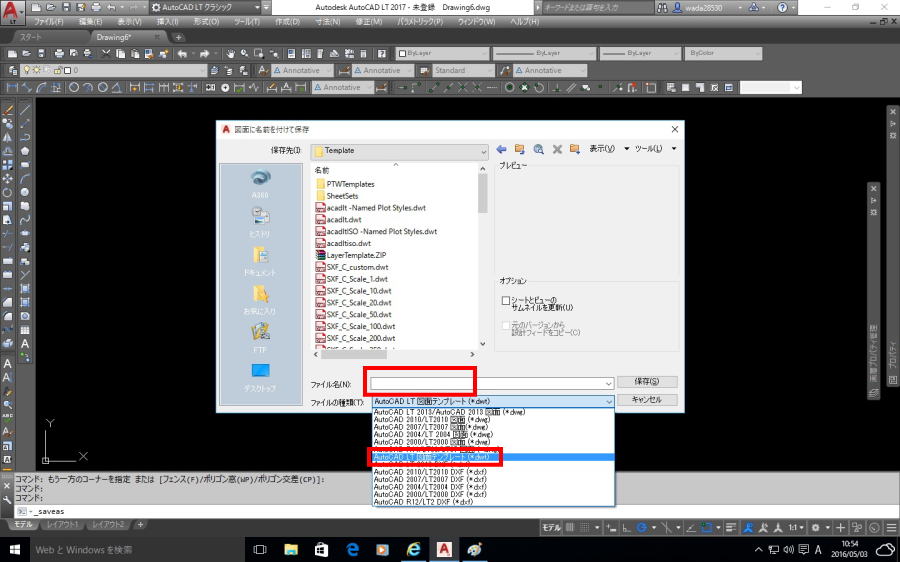
Task: Open the デスクトップ location in places sidebar
Action: 260,377
